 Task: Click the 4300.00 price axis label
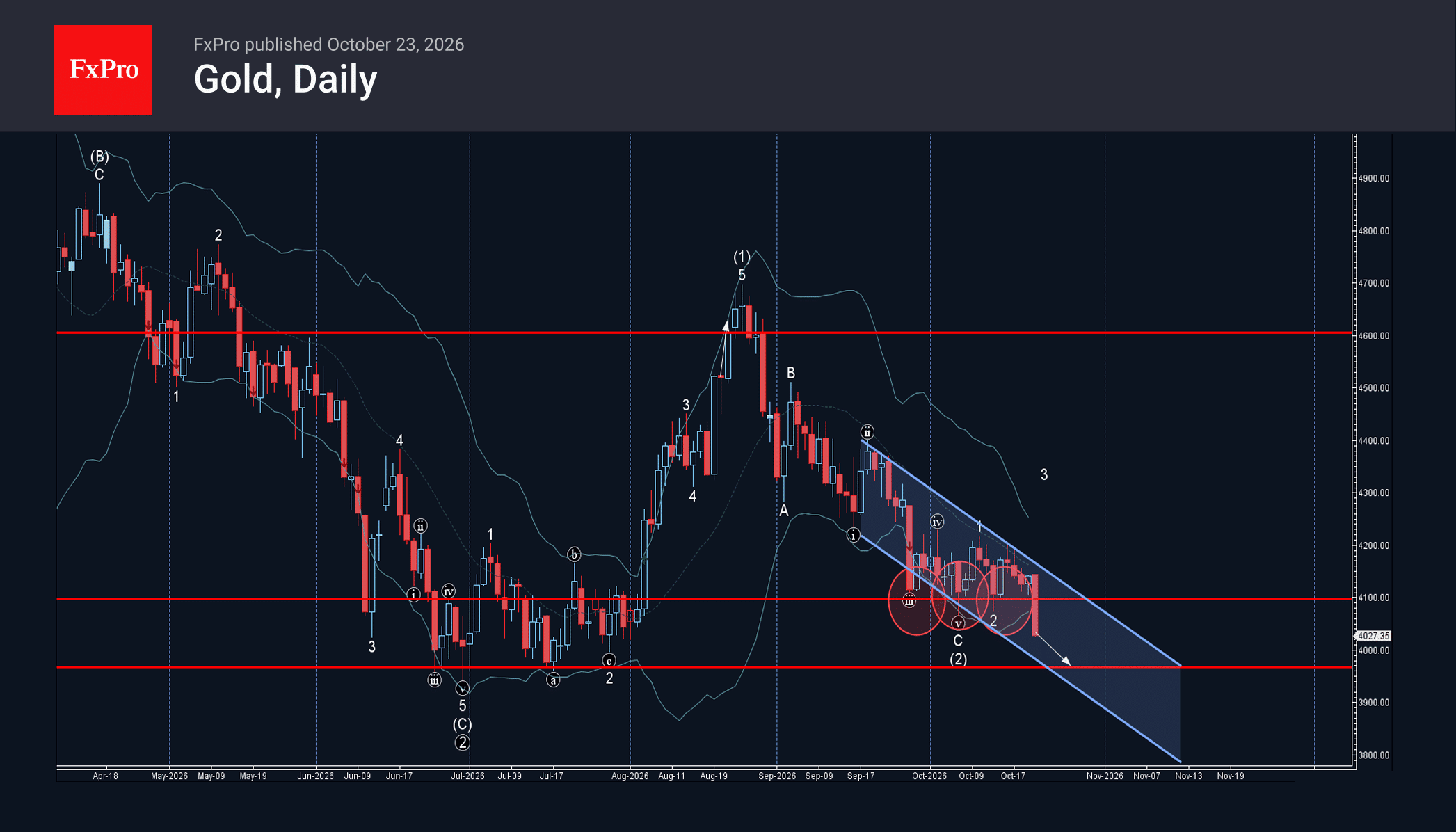point(1374,493)
